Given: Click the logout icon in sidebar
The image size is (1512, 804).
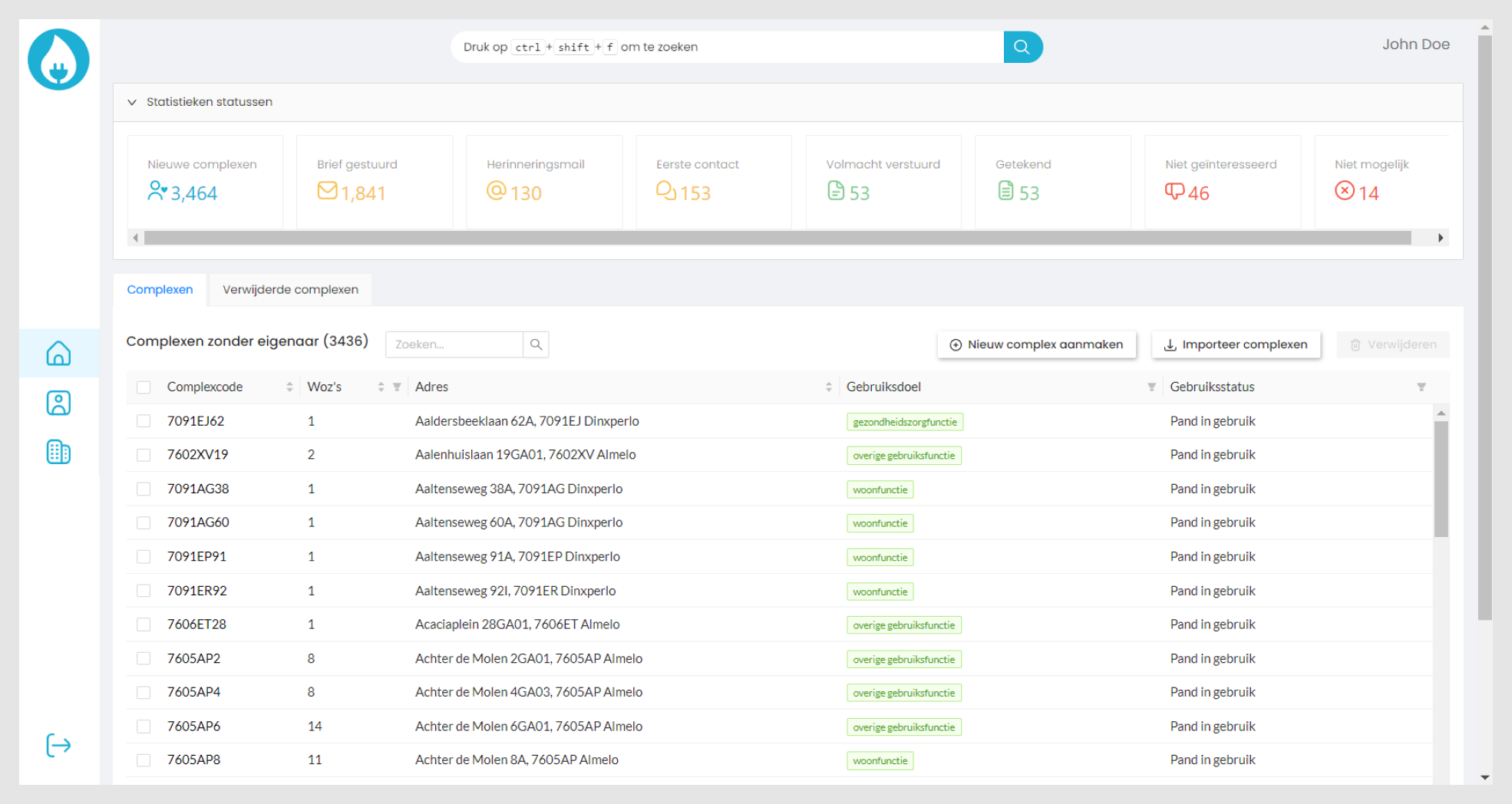Looking at the screenshot, I should 58,745.
